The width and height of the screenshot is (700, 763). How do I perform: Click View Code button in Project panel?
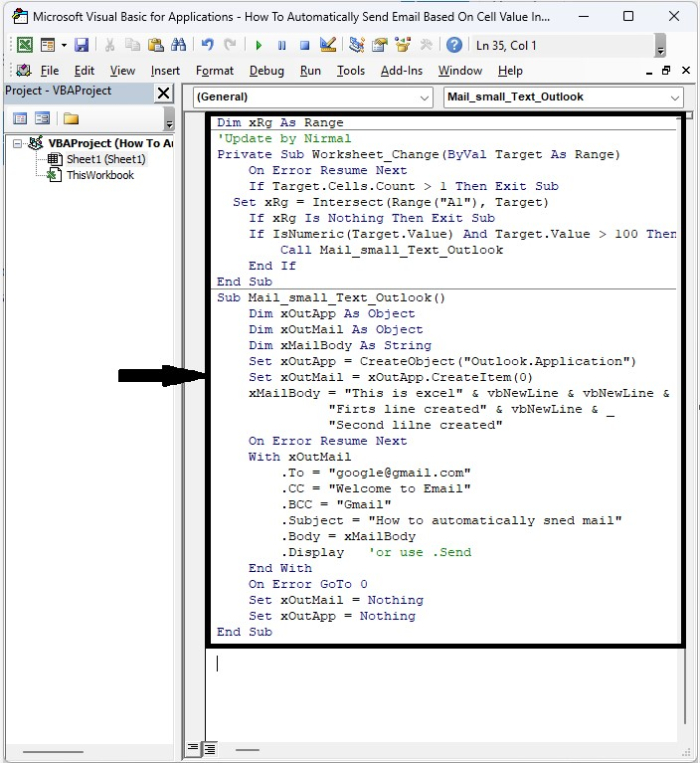20,119
